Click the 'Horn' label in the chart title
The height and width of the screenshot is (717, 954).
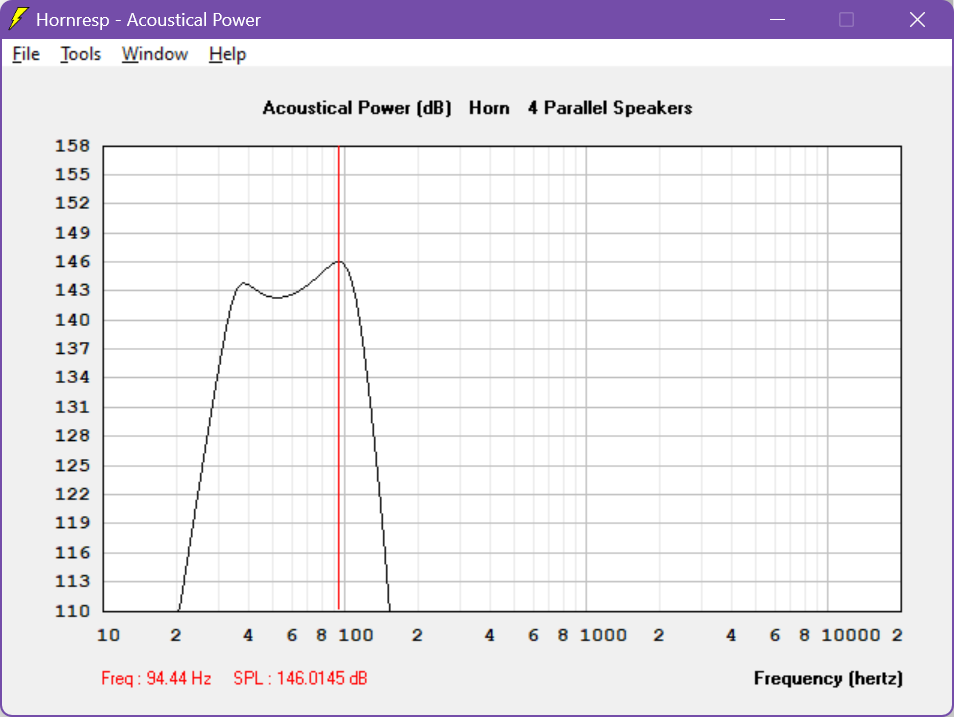pos(489,108)
